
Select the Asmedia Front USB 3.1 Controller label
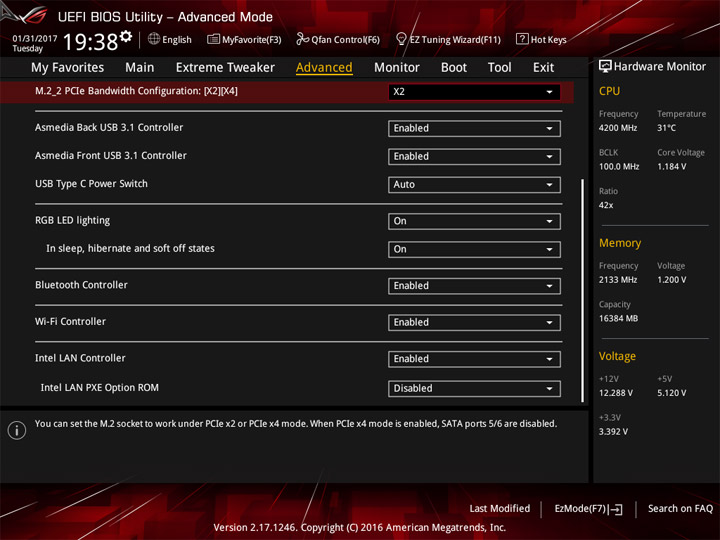tap(111, 156)
